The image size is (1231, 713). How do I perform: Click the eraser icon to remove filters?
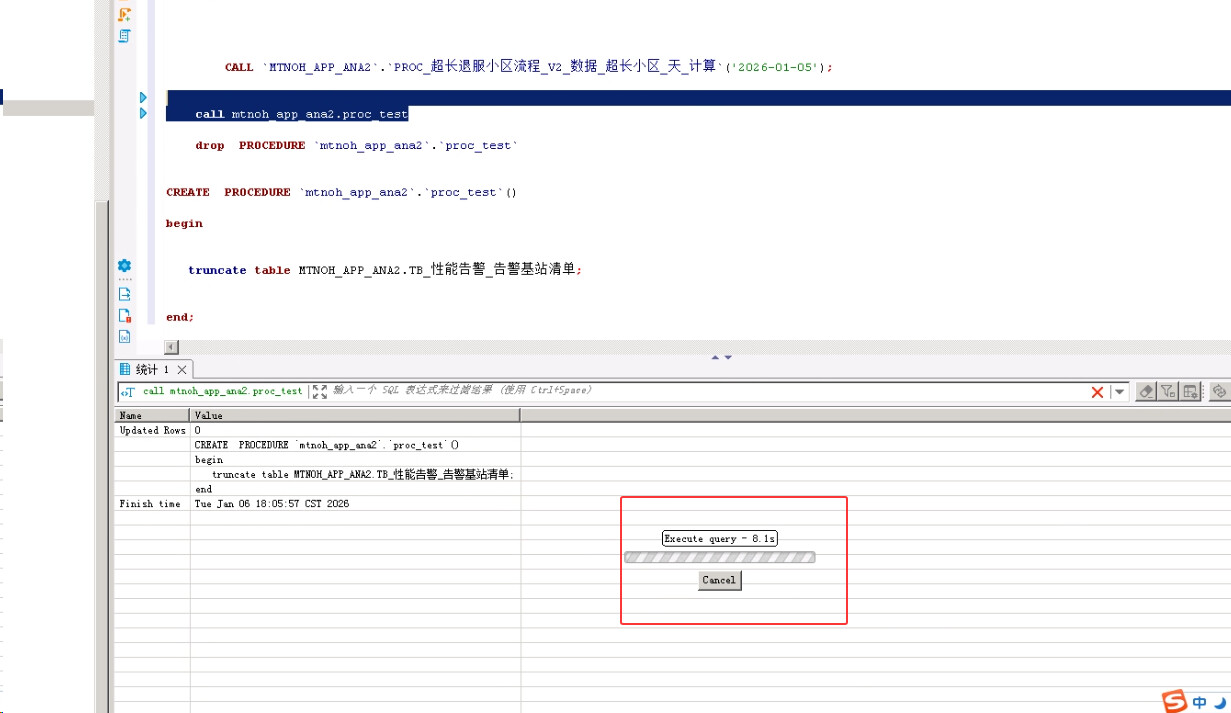pos(1147,392)
